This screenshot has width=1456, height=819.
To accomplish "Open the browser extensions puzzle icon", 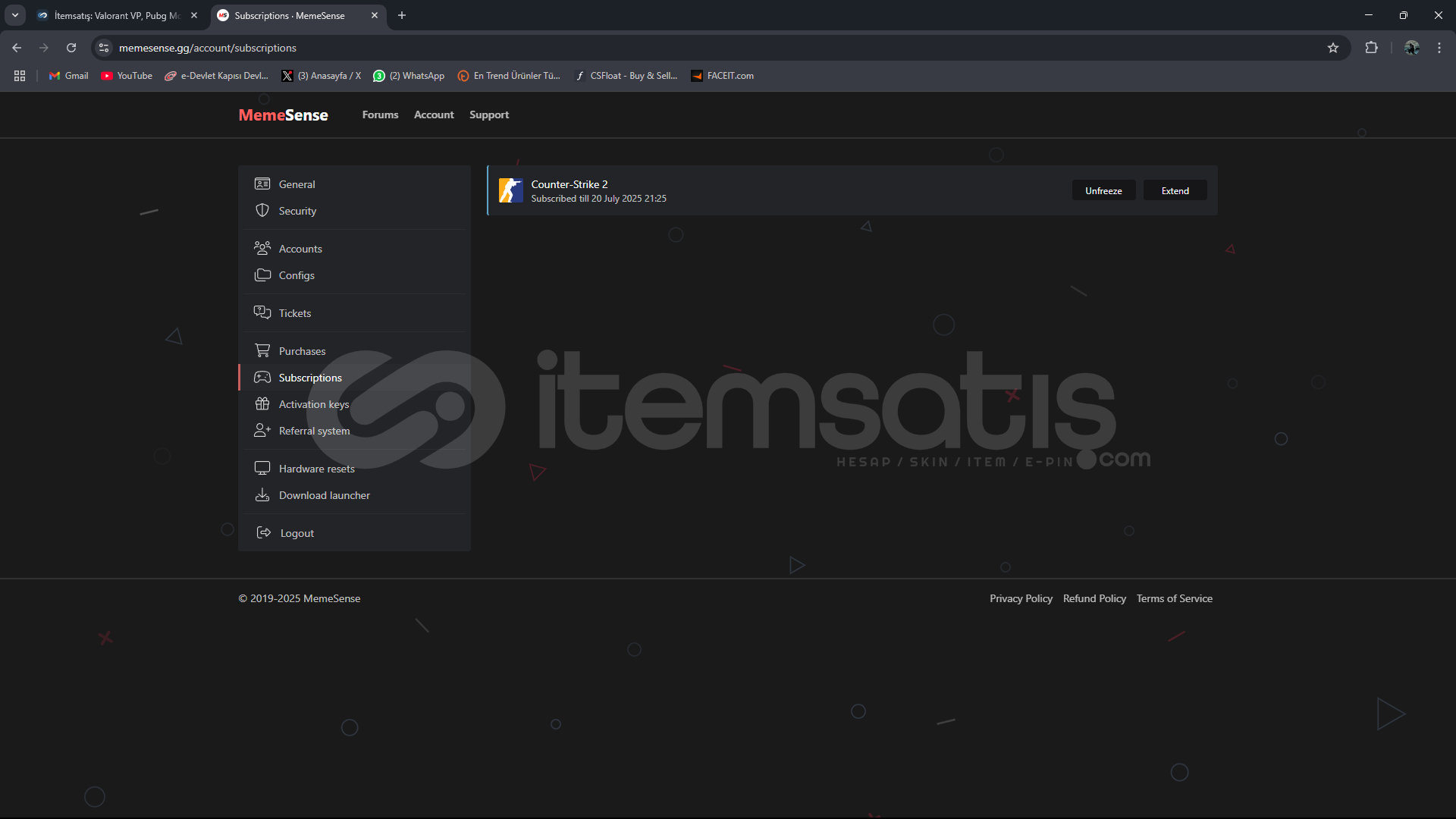I will [x=1371, y=48].
